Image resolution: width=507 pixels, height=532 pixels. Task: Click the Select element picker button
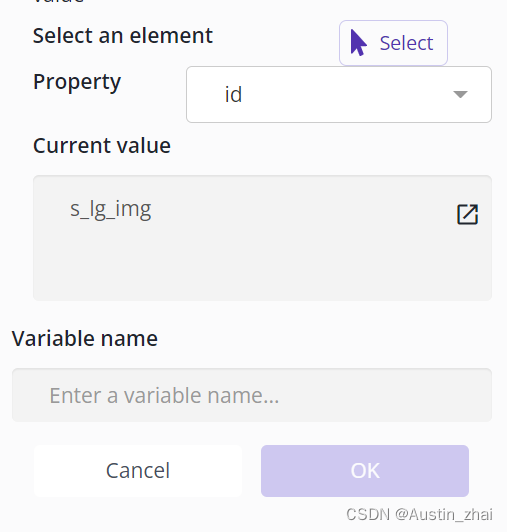pyautogui.click(x=393, y=43)
